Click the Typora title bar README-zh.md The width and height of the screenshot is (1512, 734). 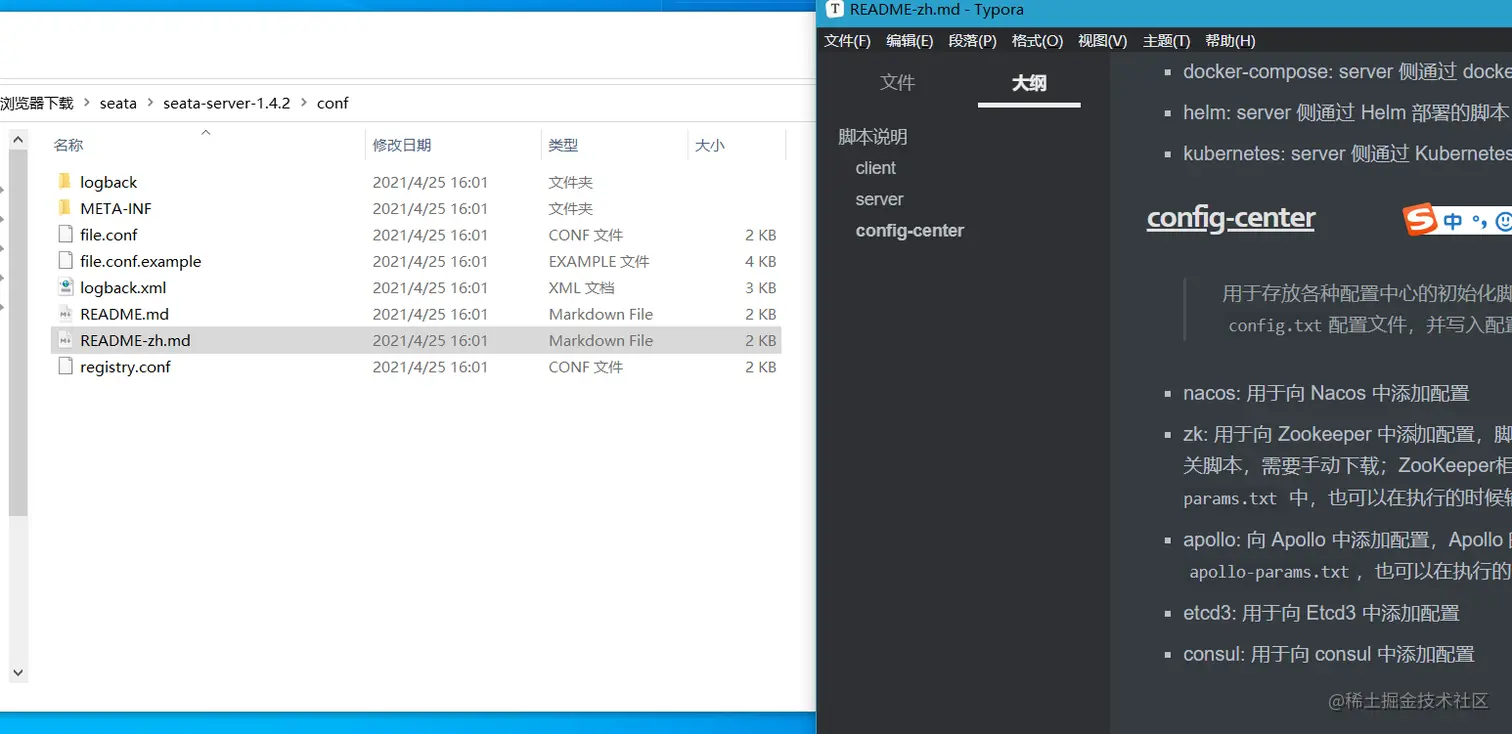pyautogui.click(x=936, y=10)
